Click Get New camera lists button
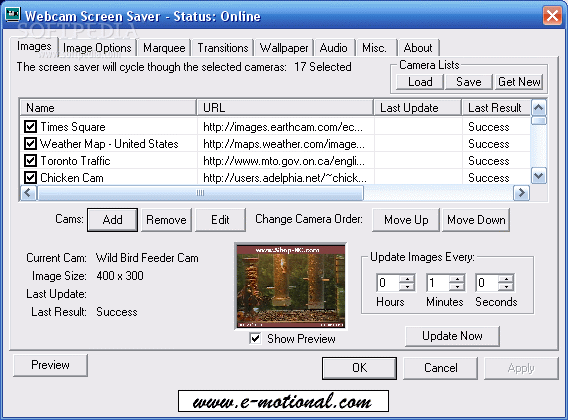The image size is (568, 420). coord(519,82)
